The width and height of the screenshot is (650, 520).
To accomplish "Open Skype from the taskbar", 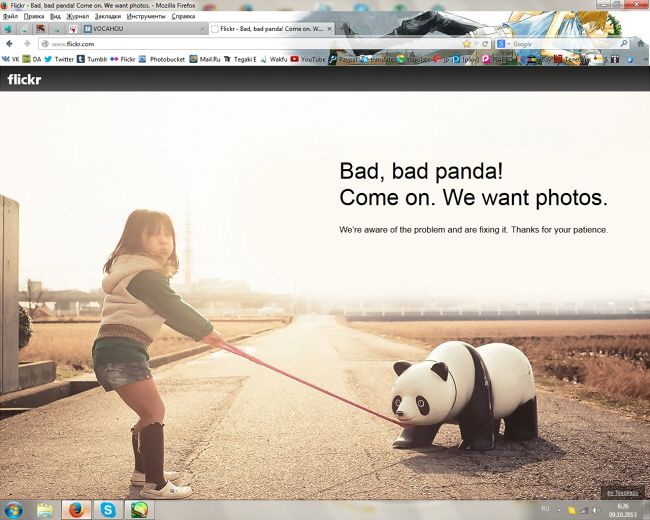I will coord(108,510).
